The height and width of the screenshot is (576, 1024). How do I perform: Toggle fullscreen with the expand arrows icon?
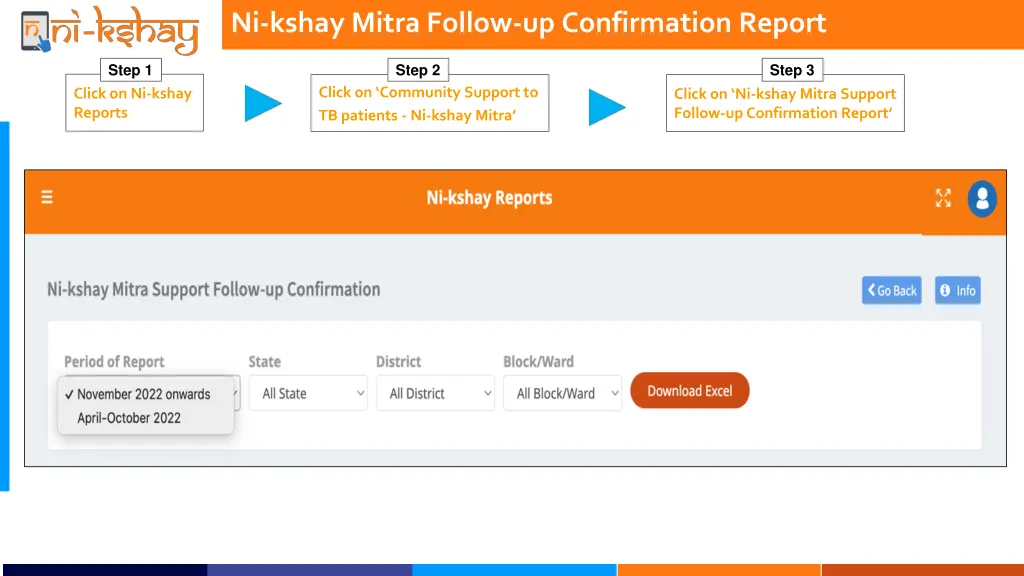pyautogui.click(x=943, y=198)
